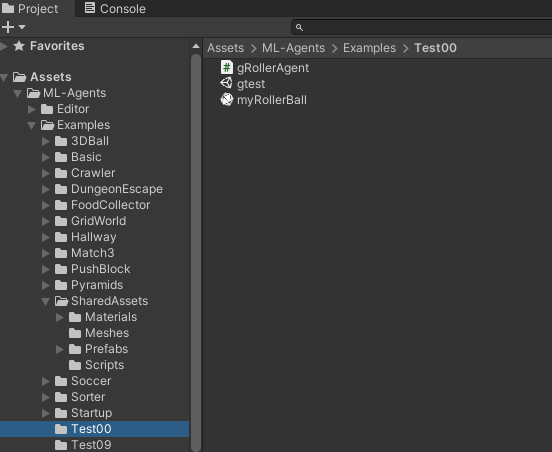Select the gtest Unity scene icon
The image size is (552, 452).
[226, 83]
